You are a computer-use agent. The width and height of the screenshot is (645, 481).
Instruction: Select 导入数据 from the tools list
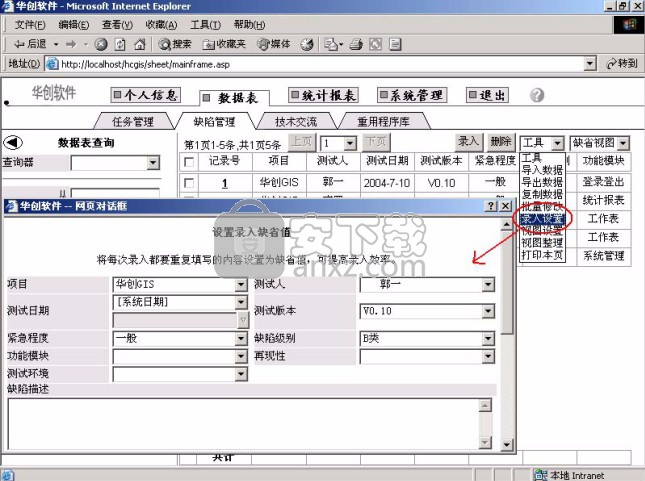pos(542,170)
